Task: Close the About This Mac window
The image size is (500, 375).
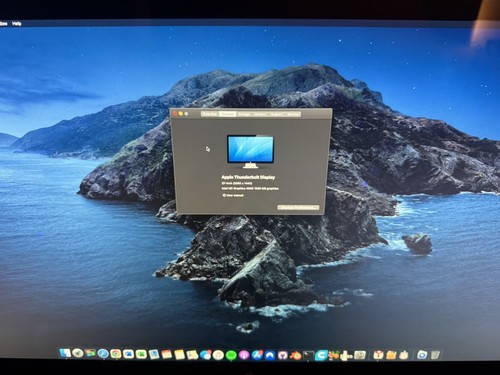Action: (175, 114)
